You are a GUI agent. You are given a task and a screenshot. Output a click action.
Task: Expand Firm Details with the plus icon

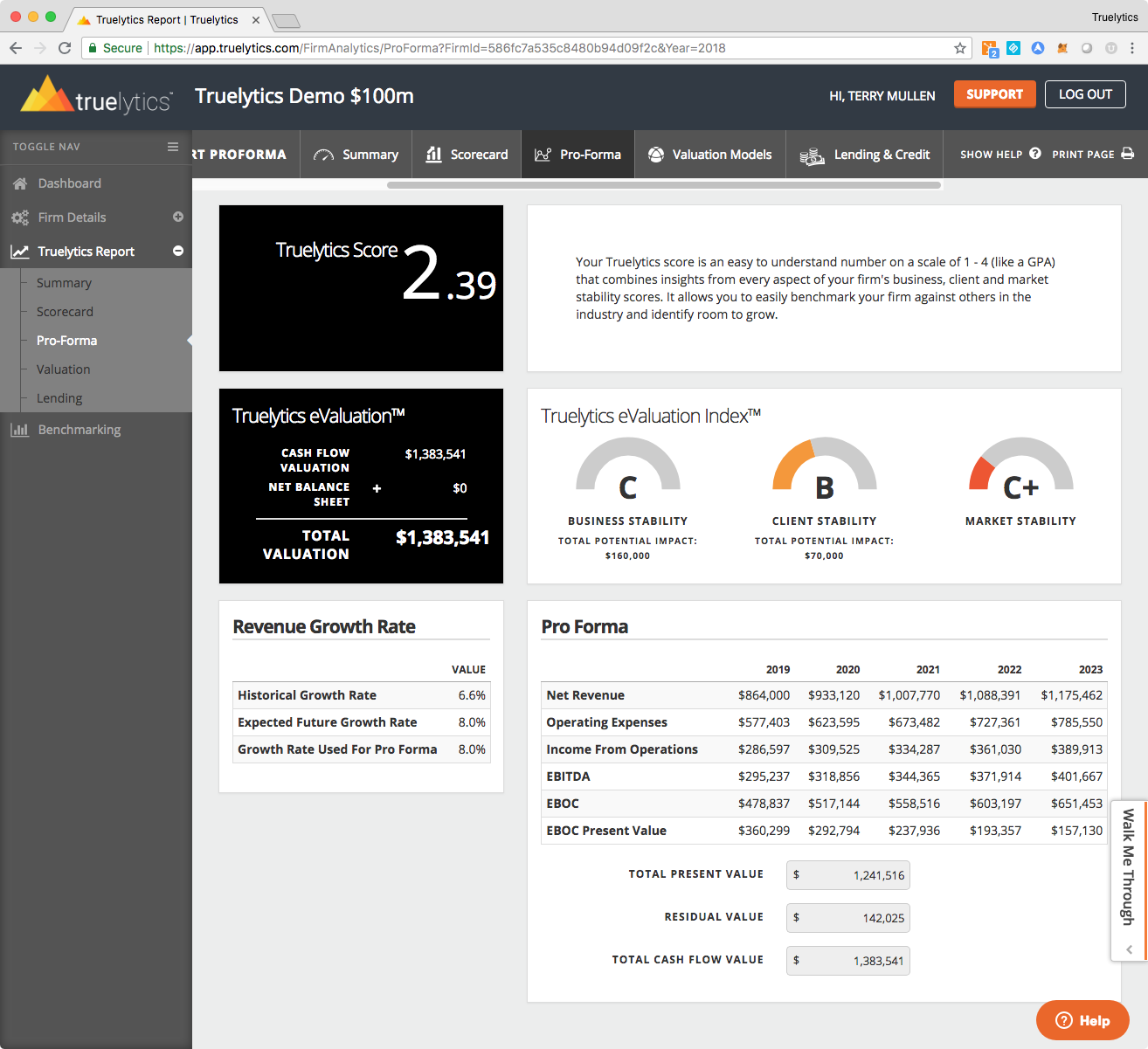[178, 217]
